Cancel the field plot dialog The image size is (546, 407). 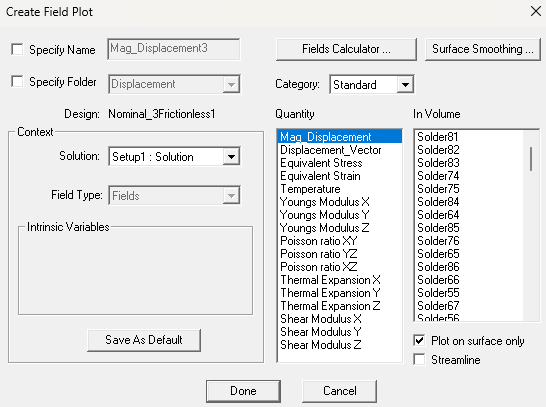click(x=340, y=391)
